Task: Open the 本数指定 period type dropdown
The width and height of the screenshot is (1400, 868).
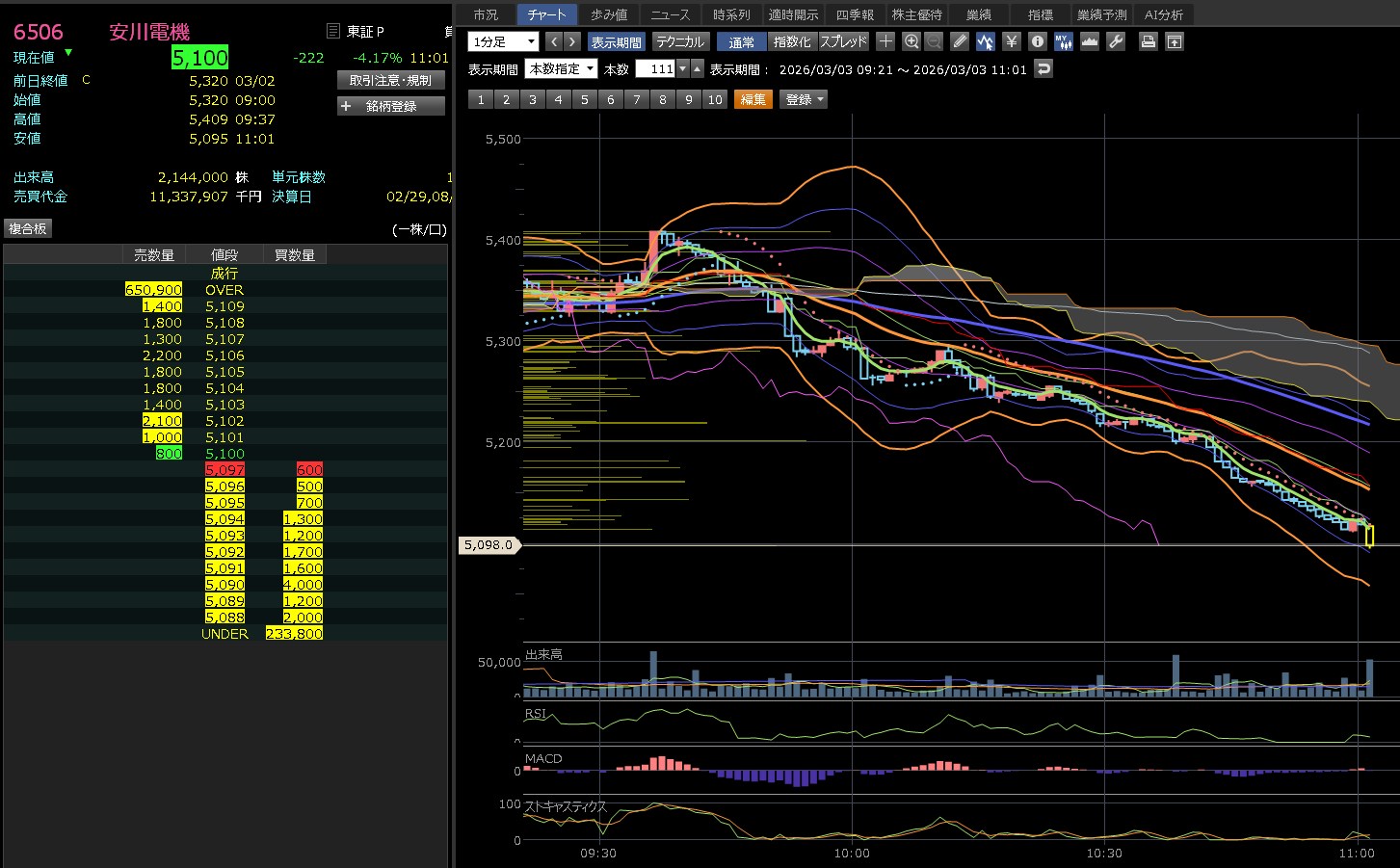Action: 561,68
